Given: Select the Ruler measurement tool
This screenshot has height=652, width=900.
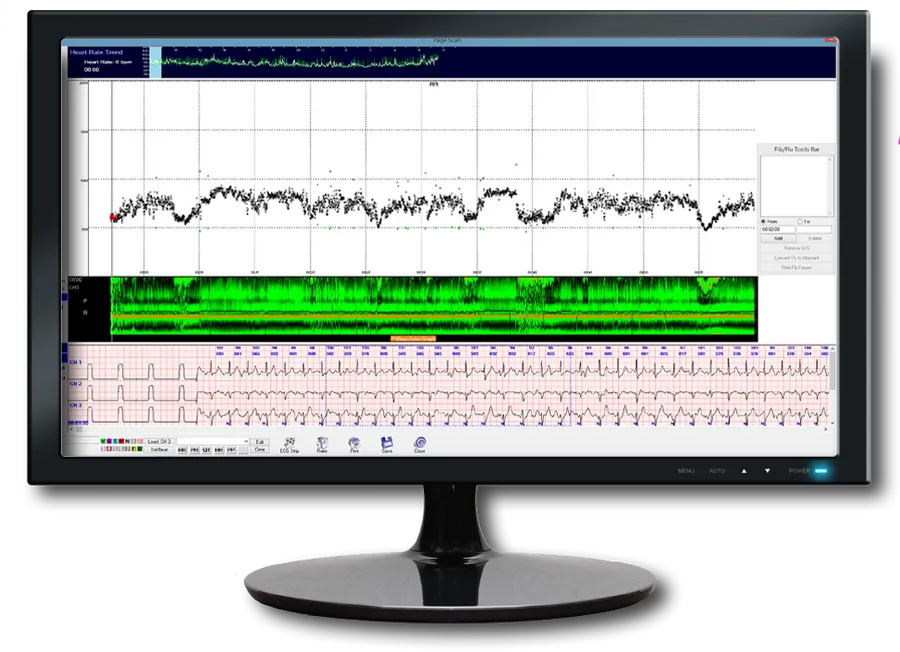Looking at the screenshot, I should point(322,445).
